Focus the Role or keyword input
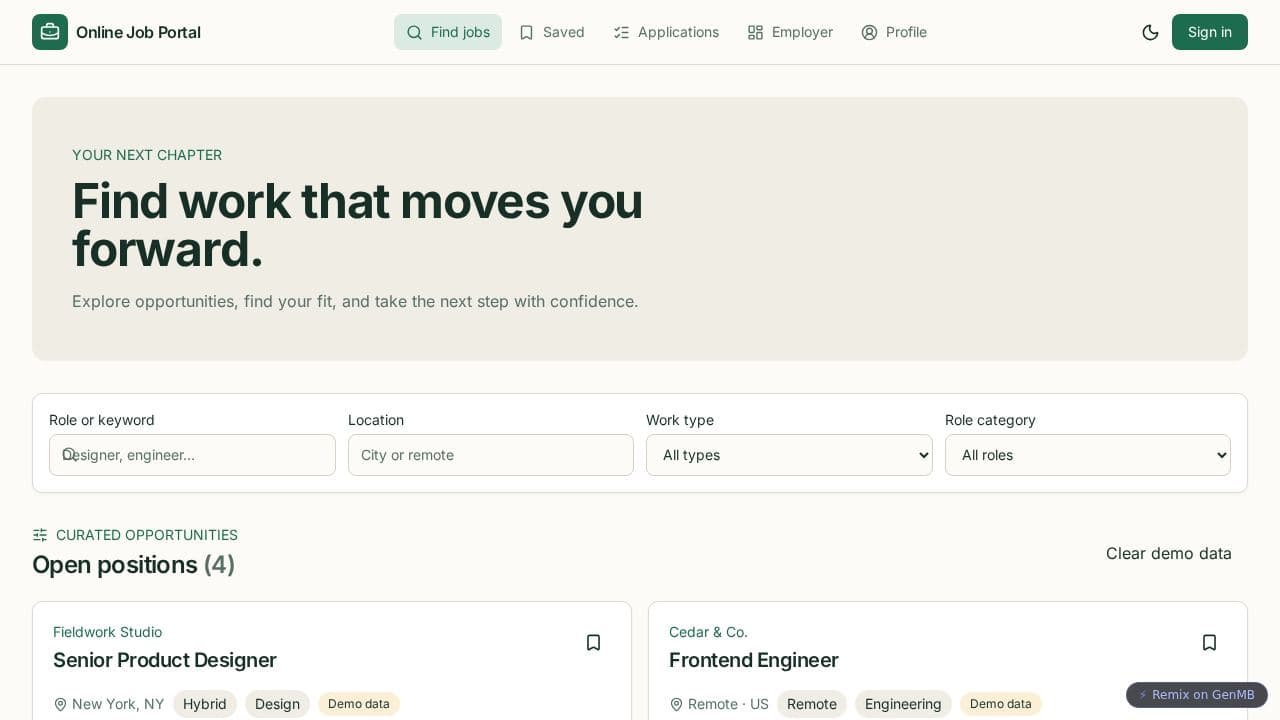The width and height of the screenshot is (1280, 720). 192,455
